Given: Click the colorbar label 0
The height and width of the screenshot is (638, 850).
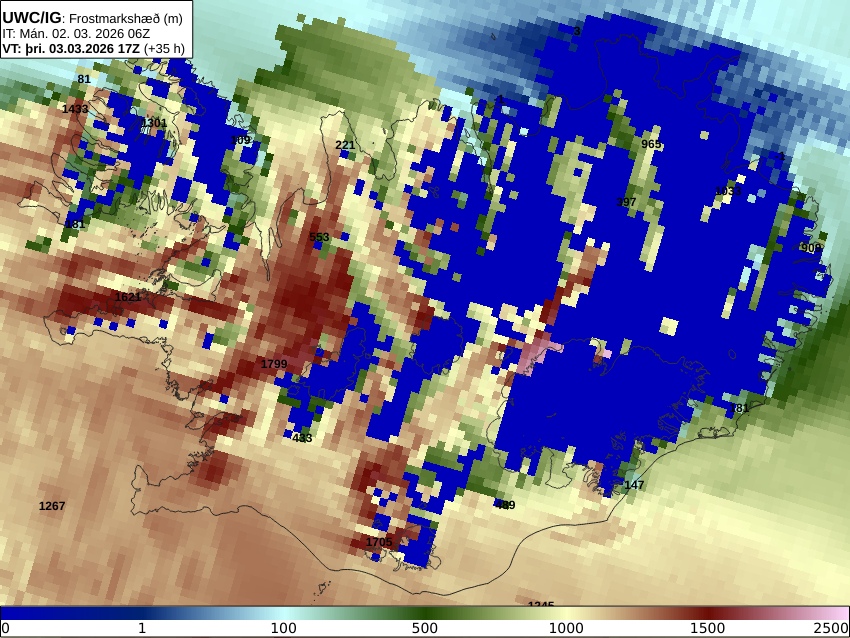Looking at the screenshot, I should pos(5,629).
